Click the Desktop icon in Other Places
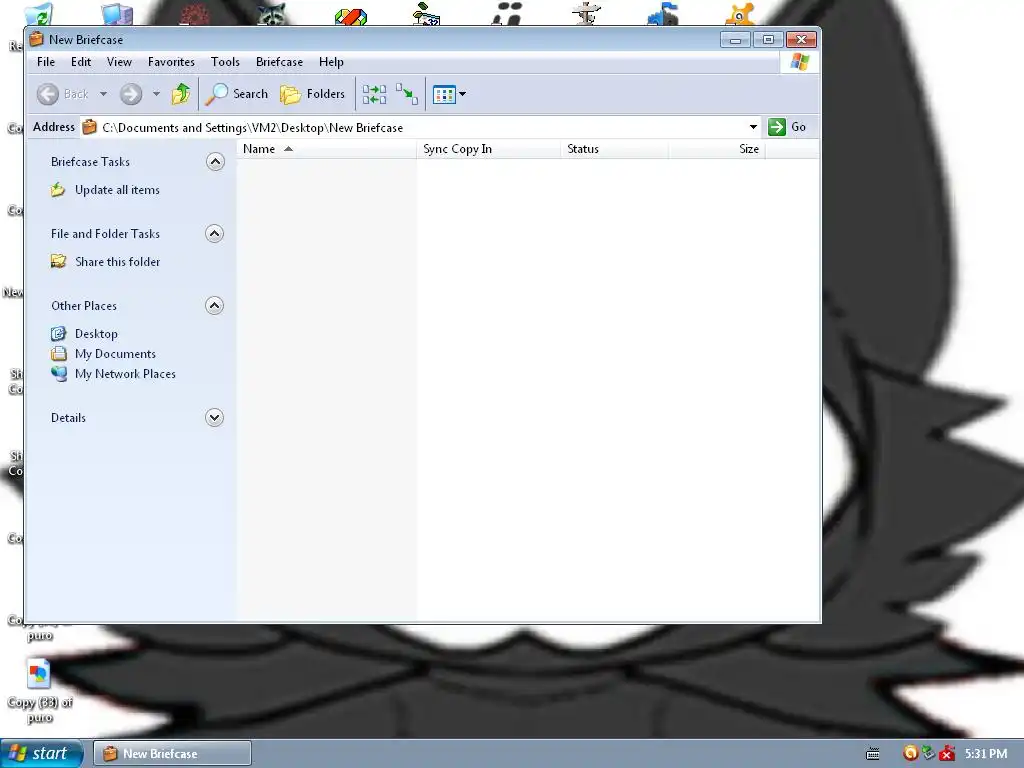This screenshot has width=1024, height=768. pos(58,334)
